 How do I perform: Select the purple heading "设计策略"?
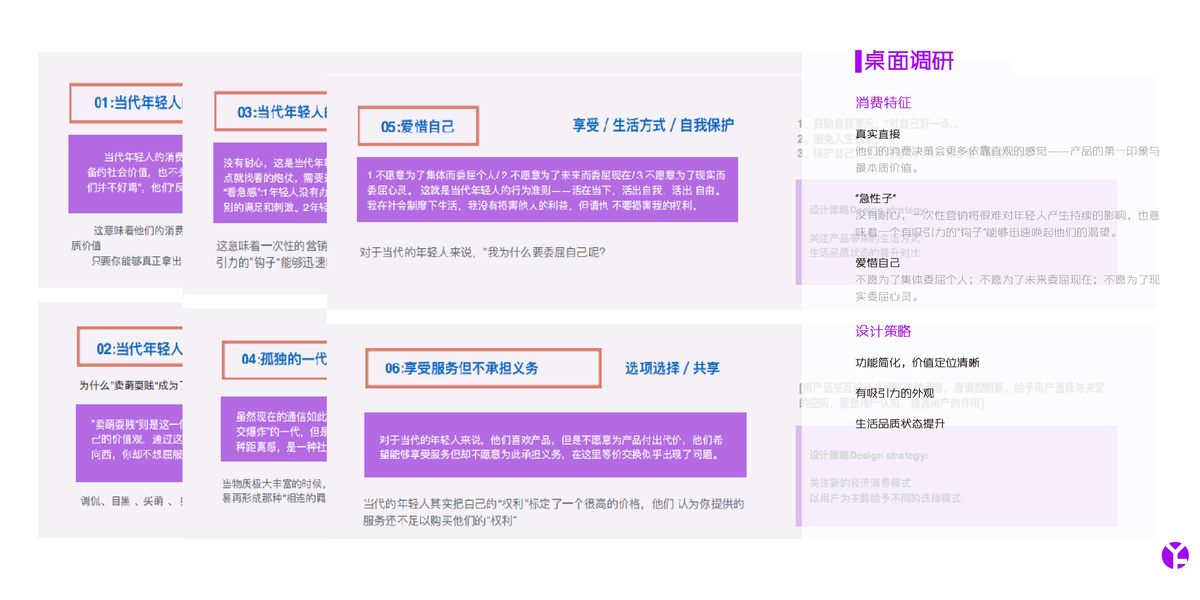click(883, 331)
